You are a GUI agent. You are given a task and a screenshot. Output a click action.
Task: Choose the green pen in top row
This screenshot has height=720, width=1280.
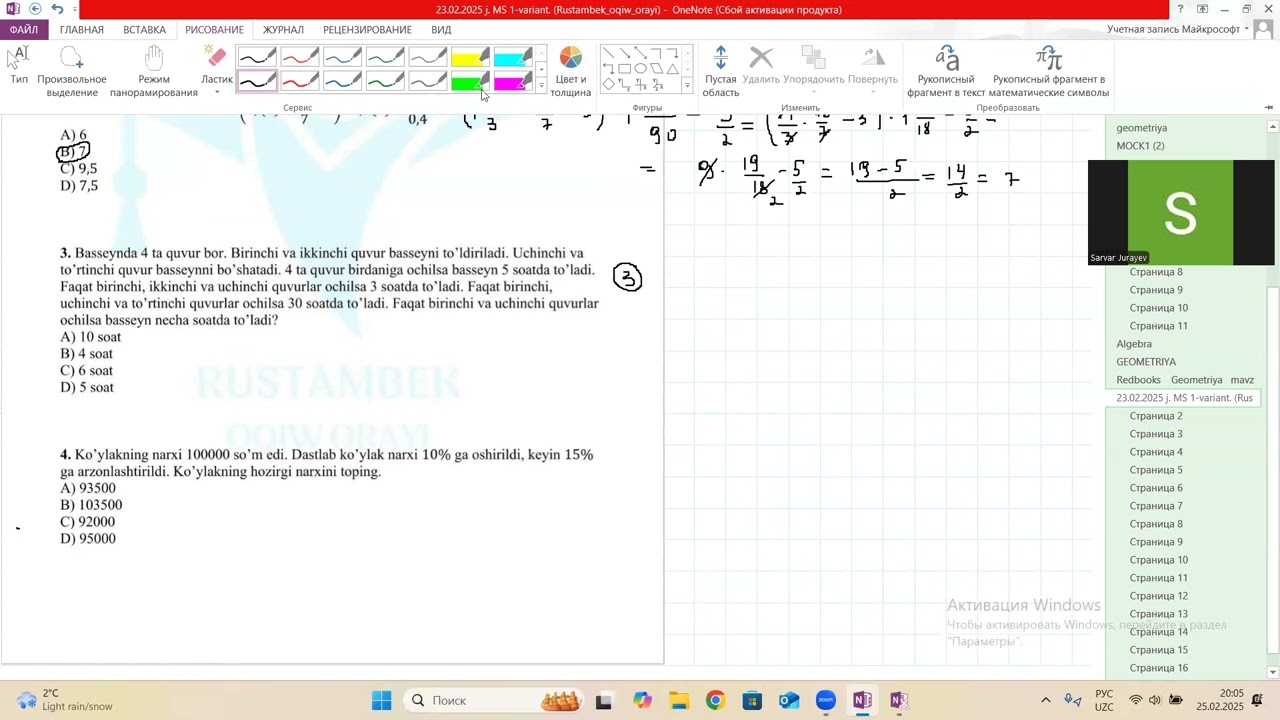(x=385, y=58)
